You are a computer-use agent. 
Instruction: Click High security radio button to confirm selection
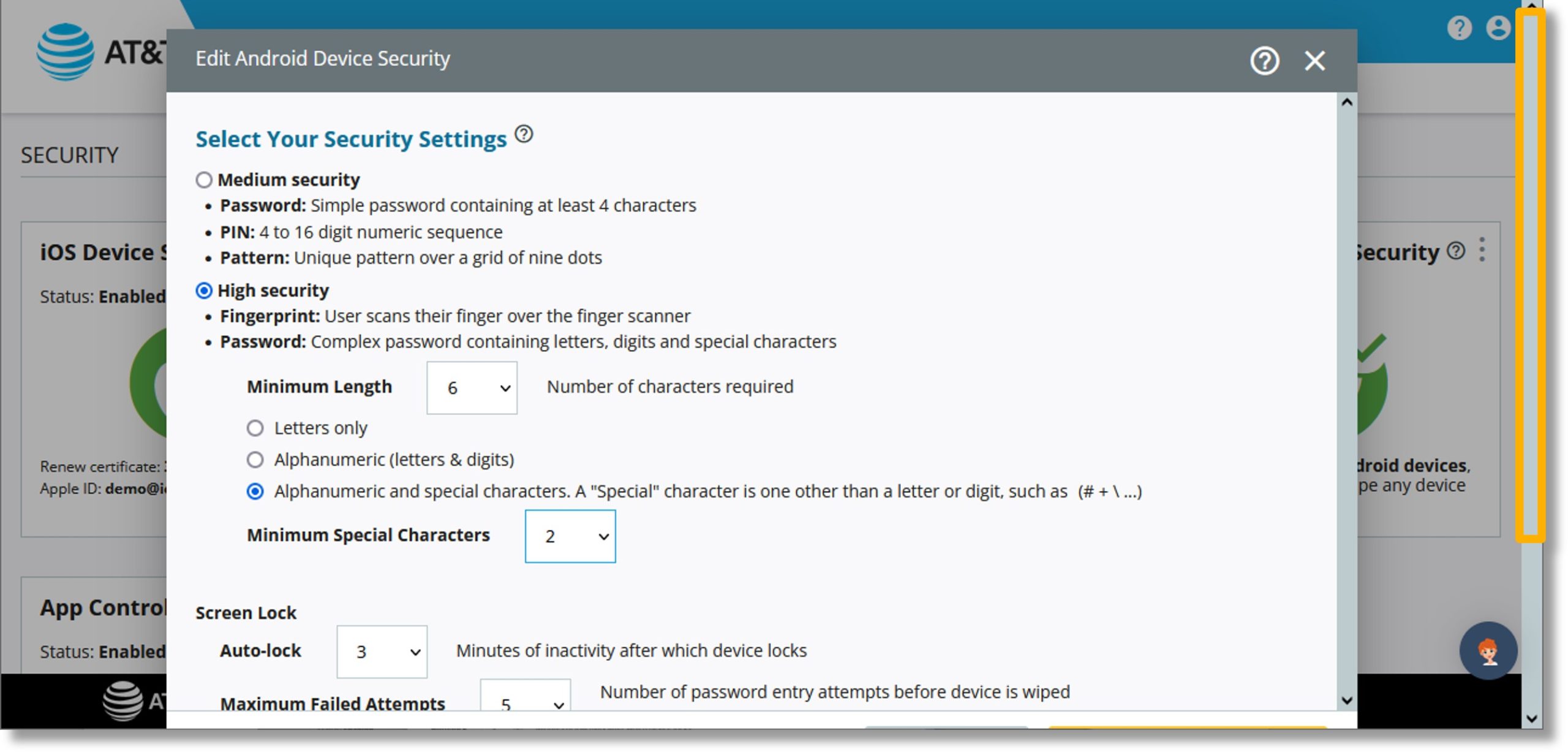tap(203, 290)
